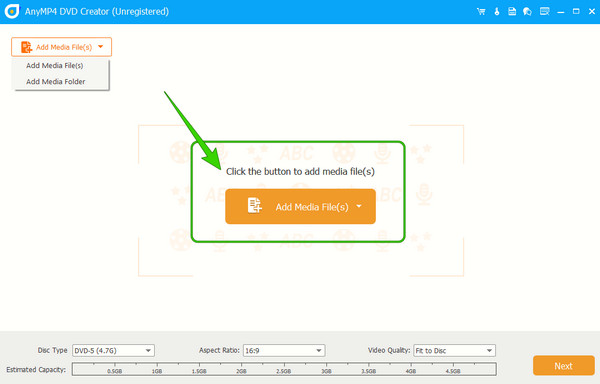Click the file icon on the top-left Add Media button
The image size is (600, 384).
[26, 47]
